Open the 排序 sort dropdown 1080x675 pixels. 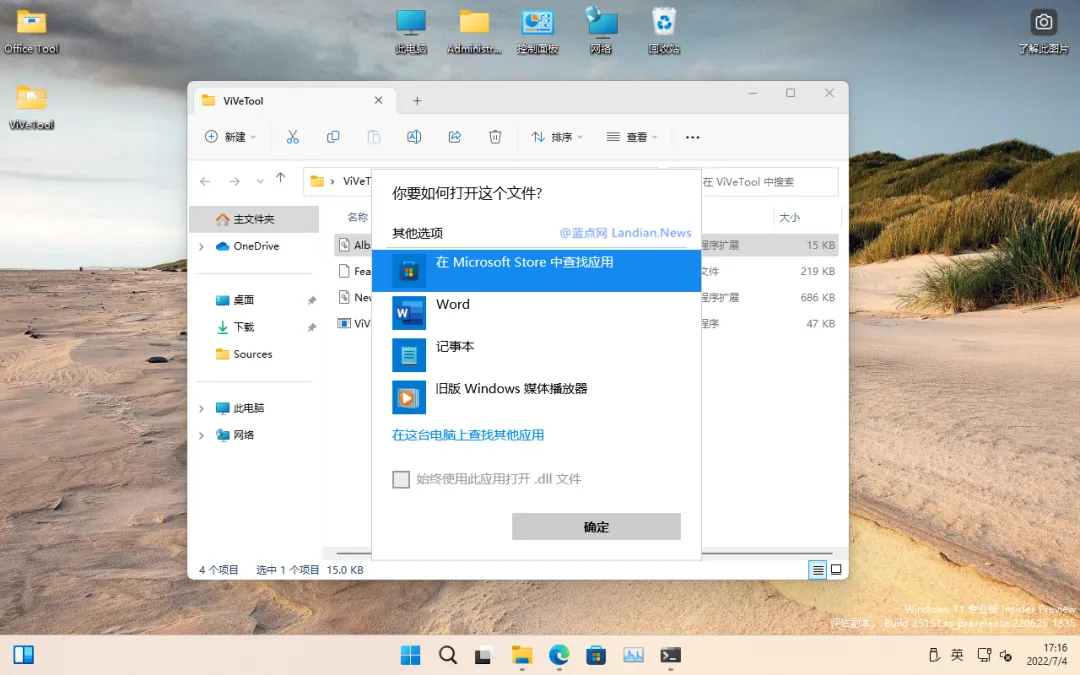pos(556,136)
